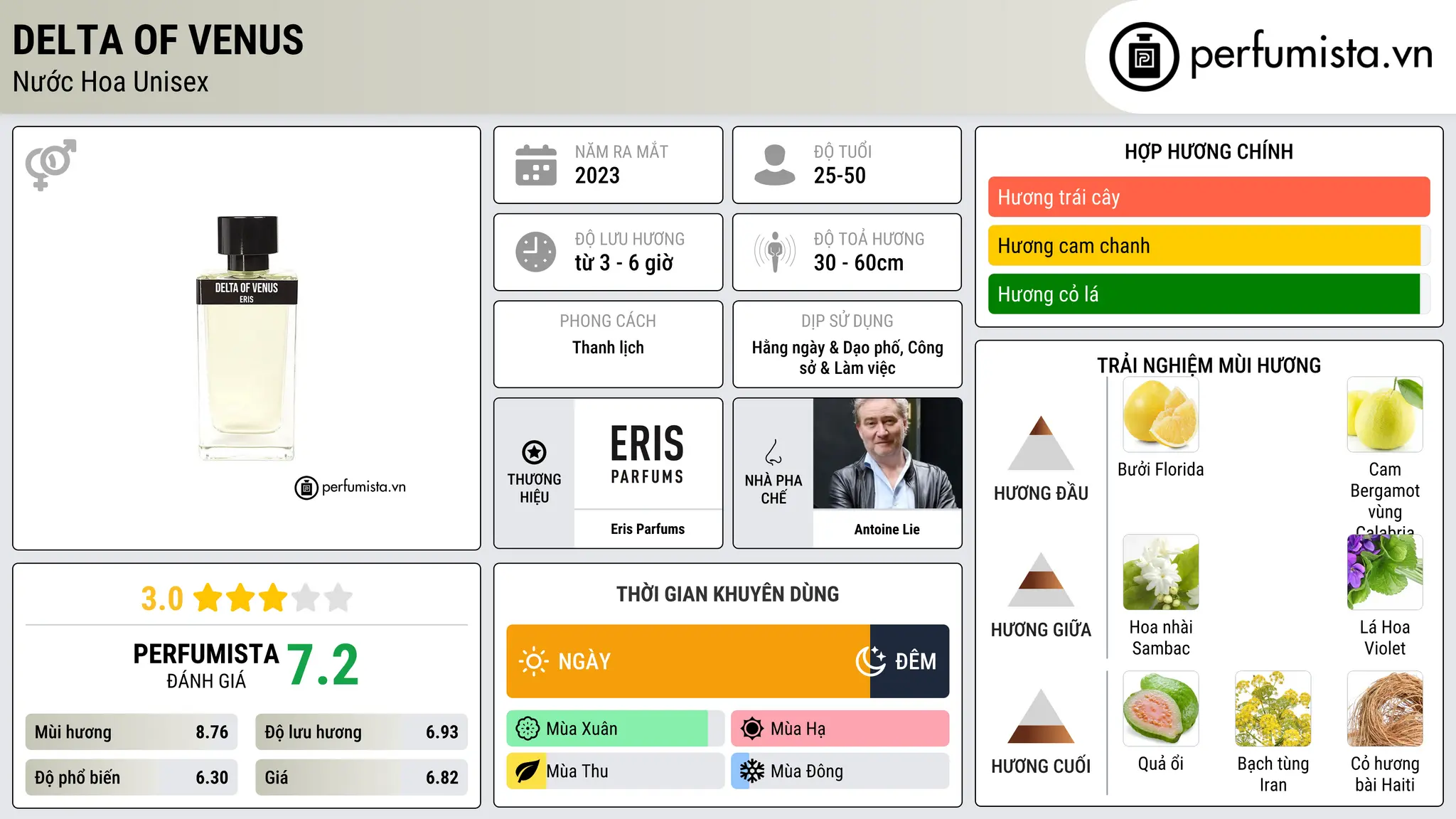Click the first gold rating star
The image size is (1456, 819).
[208, 598]
